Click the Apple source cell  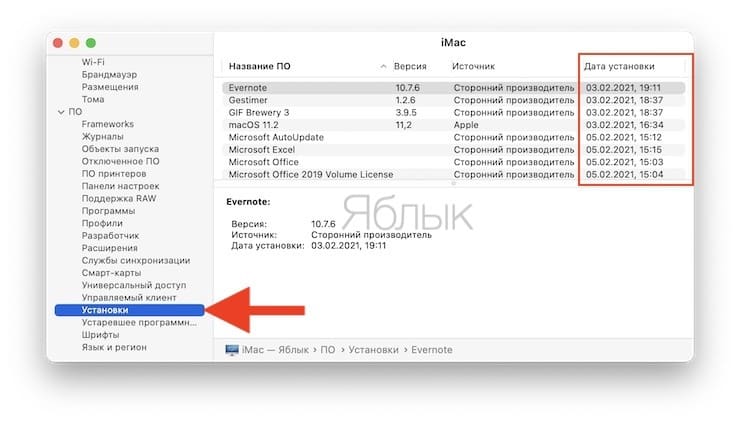(x=466, y=125)
